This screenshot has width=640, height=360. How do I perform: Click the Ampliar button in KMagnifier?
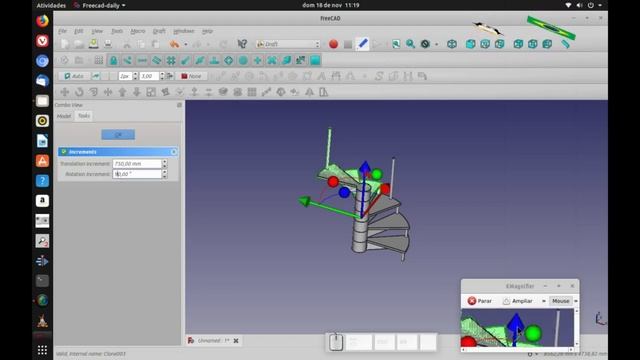click(x=518, y=301)
